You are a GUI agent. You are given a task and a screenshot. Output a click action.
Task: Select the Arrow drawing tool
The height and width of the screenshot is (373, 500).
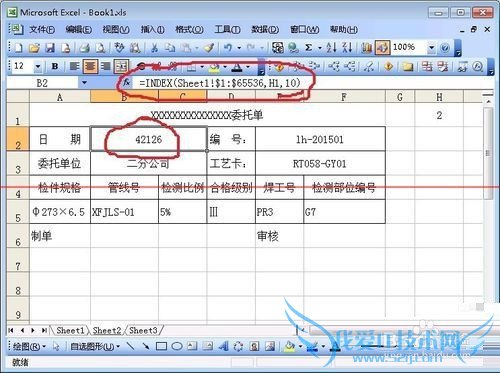[x=146, y=346]
